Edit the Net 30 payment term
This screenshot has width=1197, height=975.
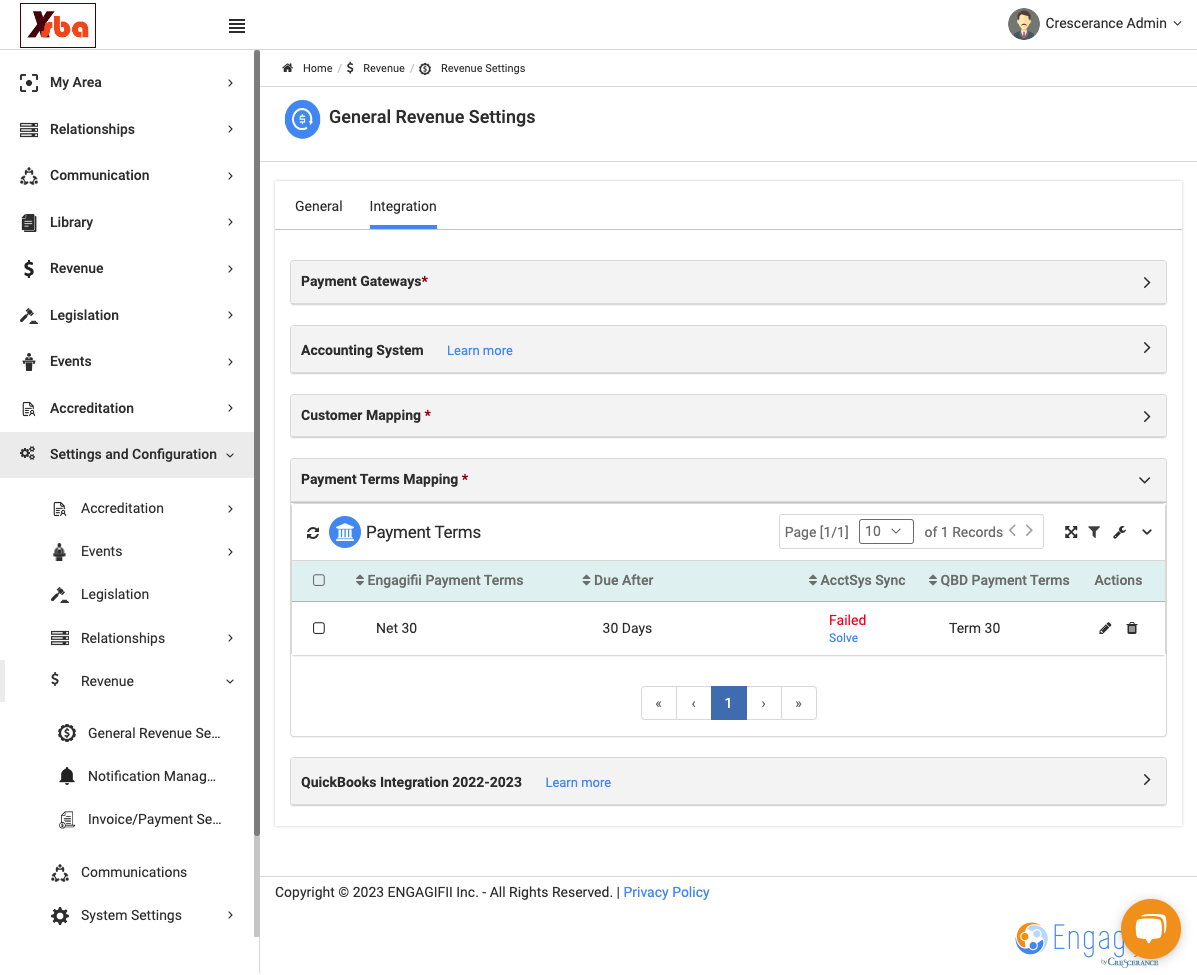1105,628
